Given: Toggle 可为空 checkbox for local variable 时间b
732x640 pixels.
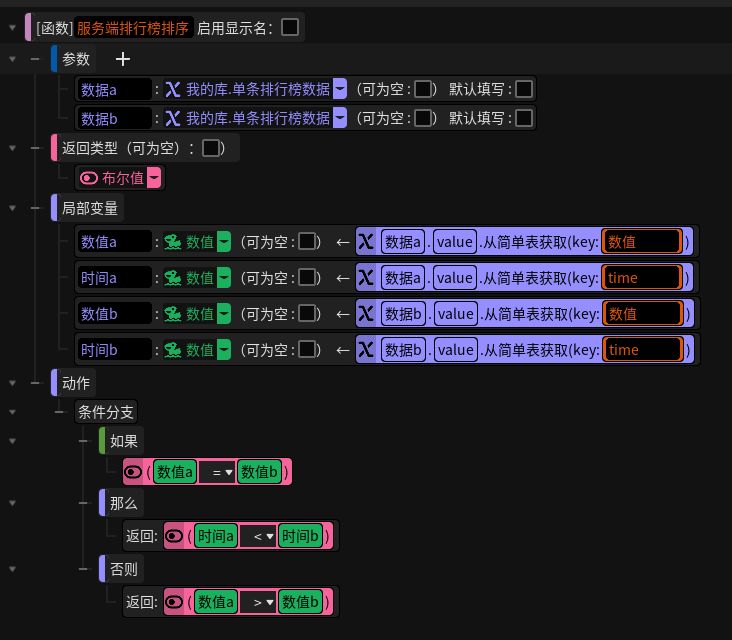Looking at the screenshot, I should [x=307, y=349].
